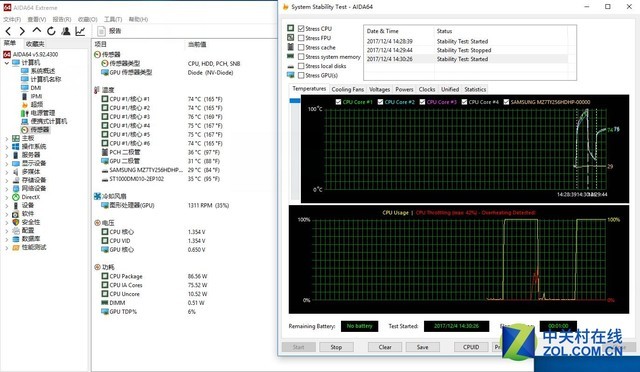
Task: Select the 性能测试 benchmark icon
Action: tap(16, 247)
